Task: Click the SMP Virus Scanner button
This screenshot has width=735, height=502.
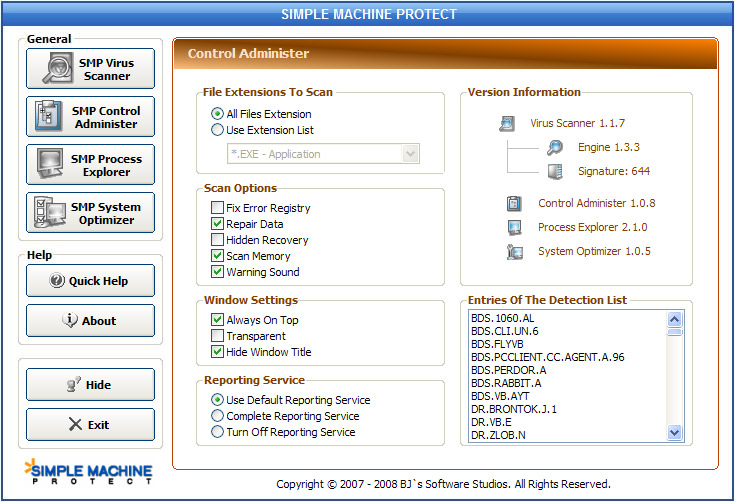Action: point(90,68)
